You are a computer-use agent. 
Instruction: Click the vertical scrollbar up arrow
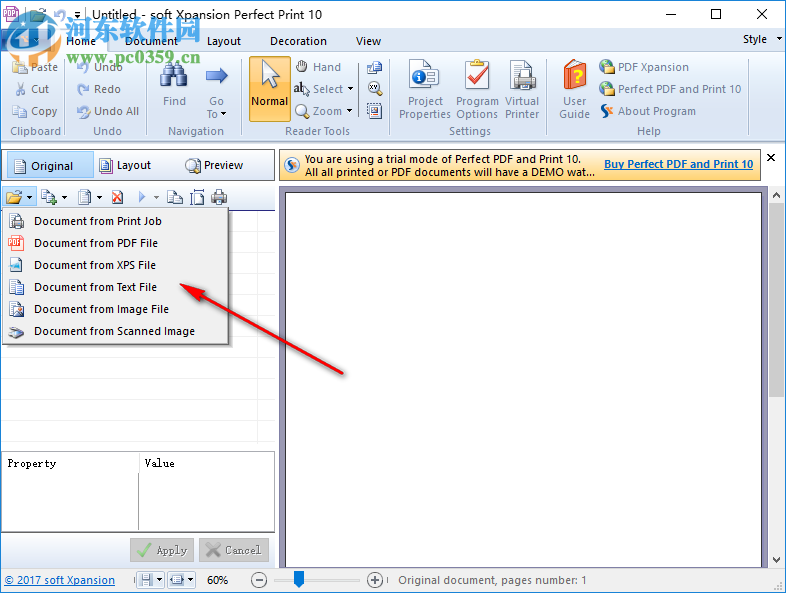tap(776, 195)
